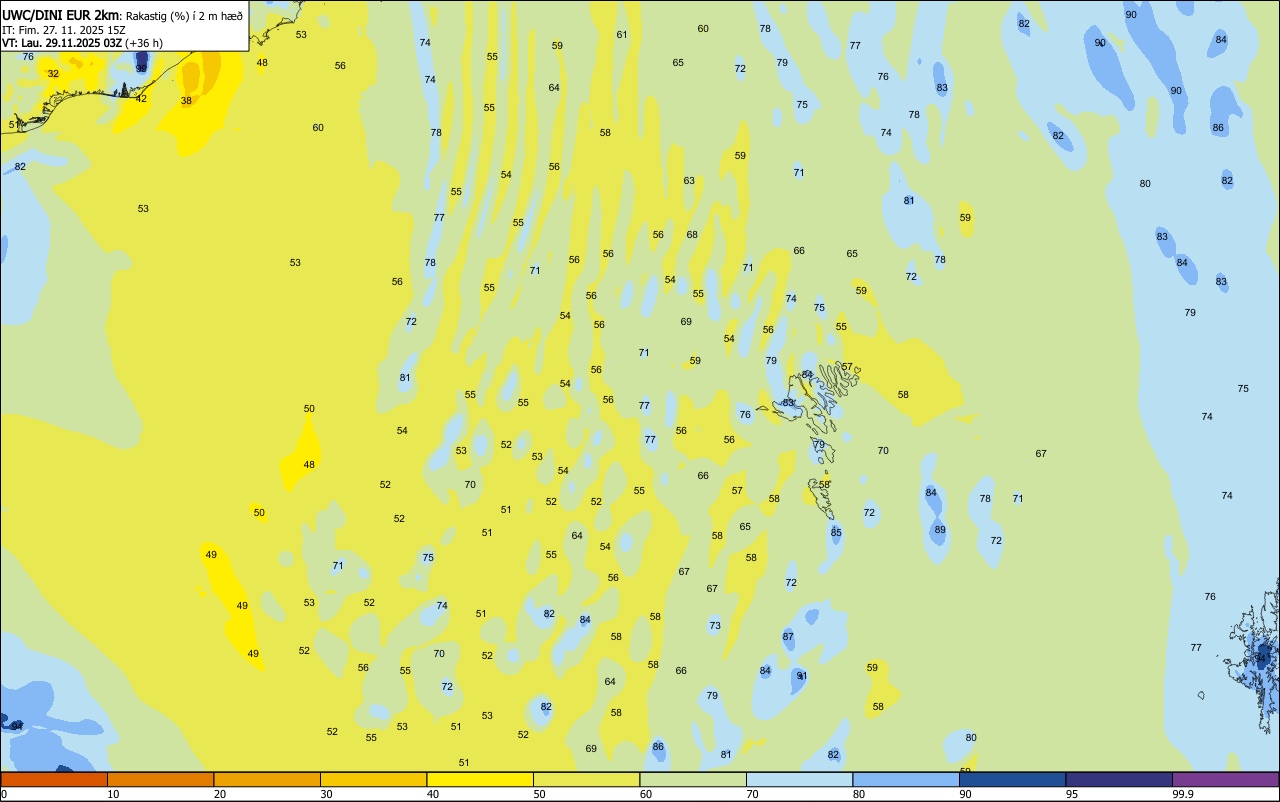This screenshot has width=1280, height=802.
Task: Click the map value "38"
Action: coord(186,101)
